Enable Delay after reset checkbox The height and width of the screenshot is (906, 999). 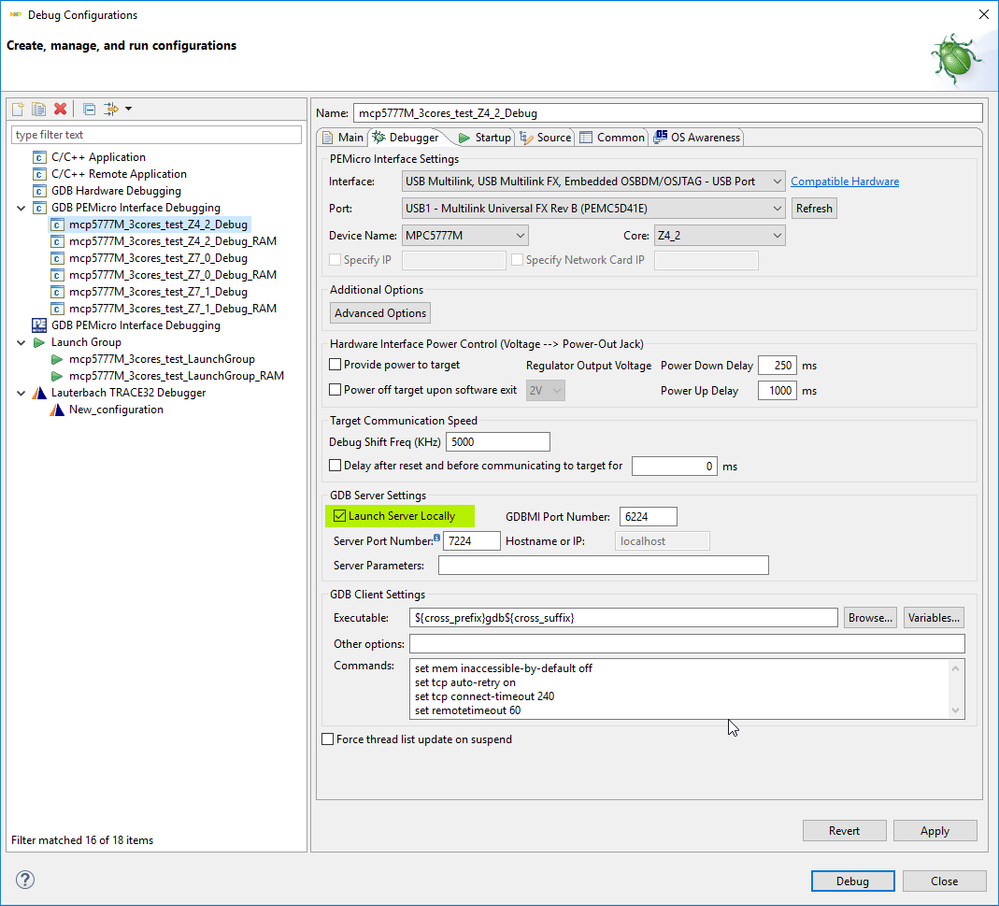335,466
